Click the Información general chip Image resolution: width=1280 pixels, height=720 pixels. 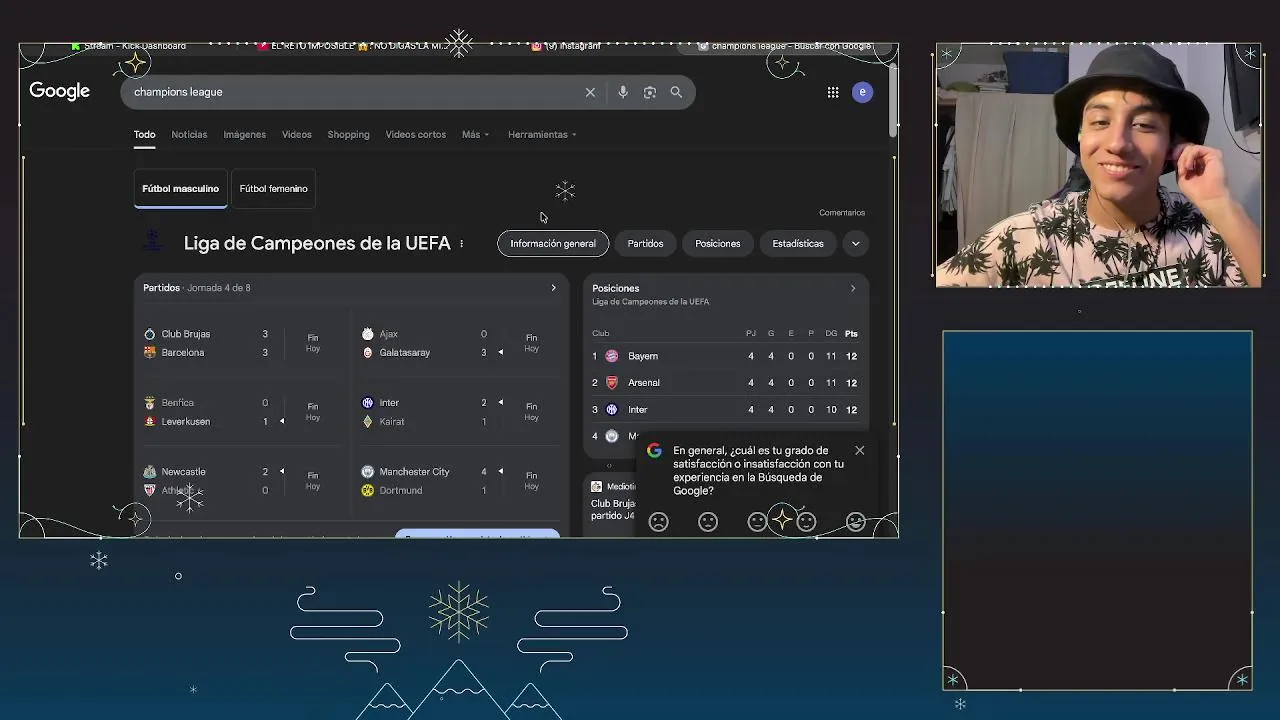click(x=553, y=243)
